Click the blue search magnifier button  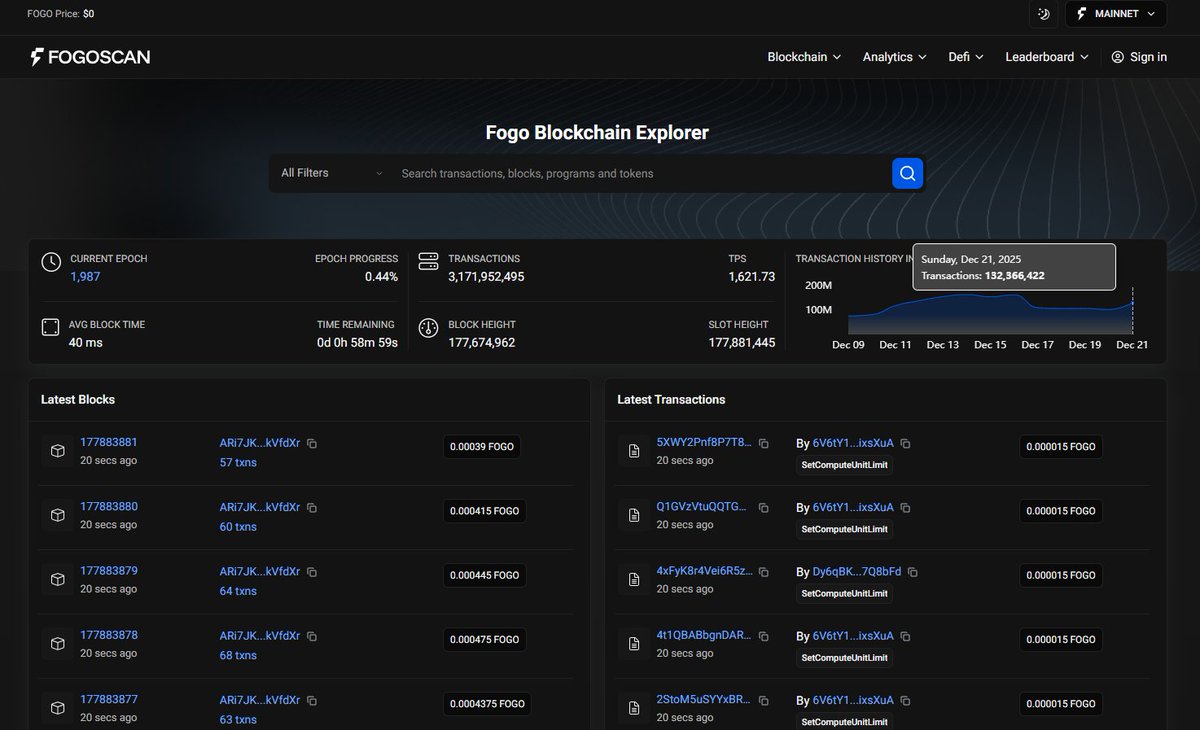(907, 173)
